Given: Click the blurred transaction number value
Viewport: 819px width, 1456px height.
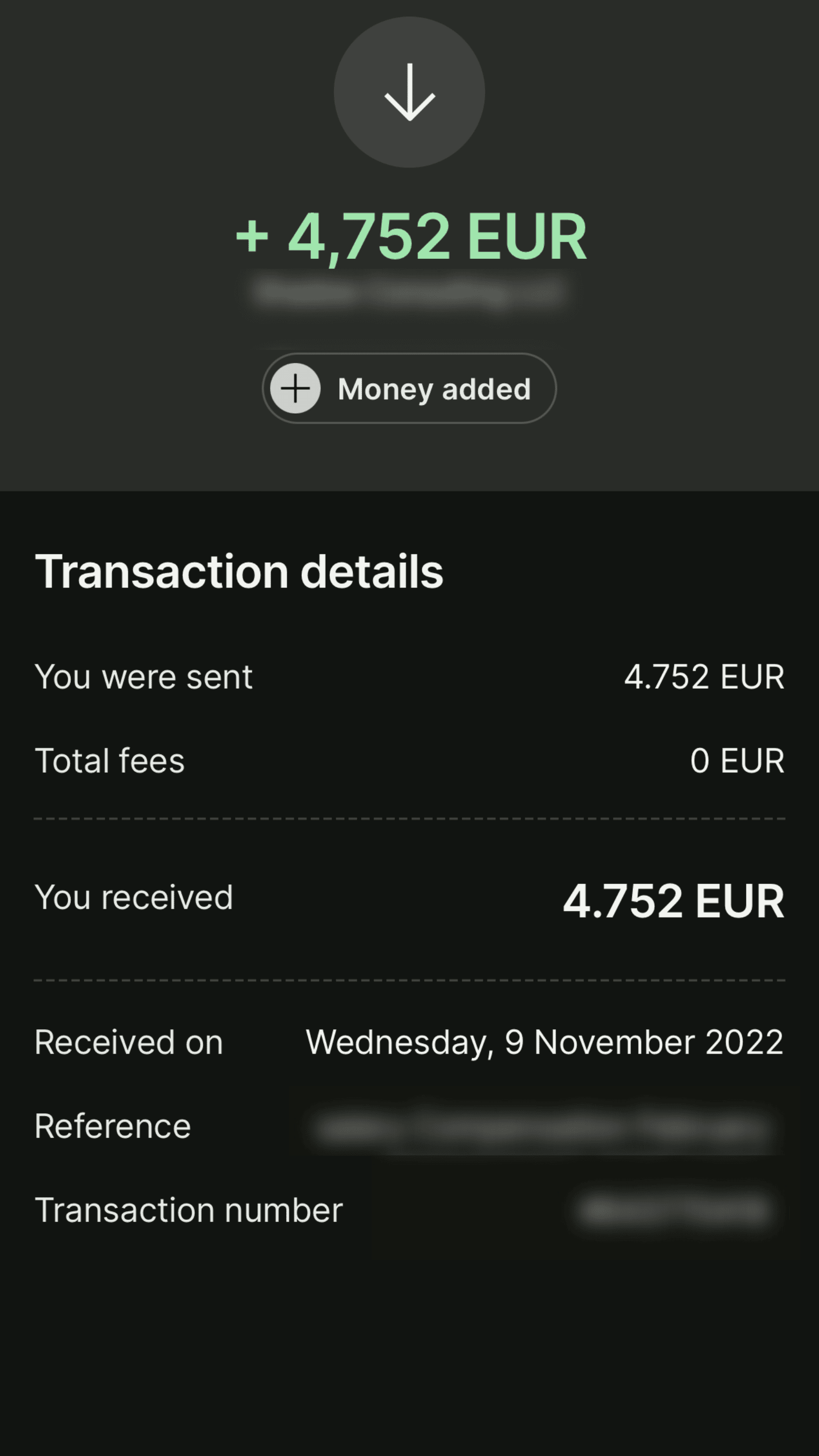Looking at the screenshot, I should 675,1210.
